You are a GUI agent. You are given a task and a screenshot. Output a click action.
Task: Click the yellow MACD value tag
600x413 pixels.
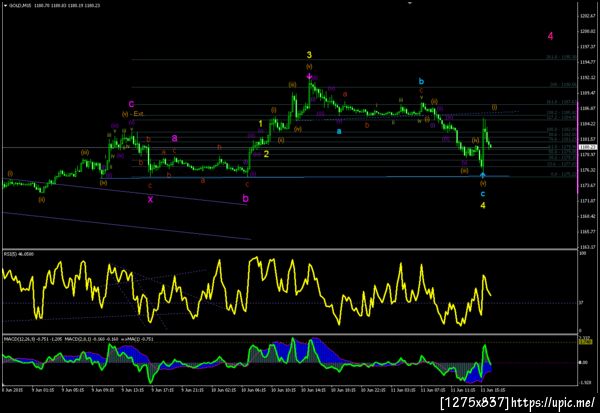587,341
